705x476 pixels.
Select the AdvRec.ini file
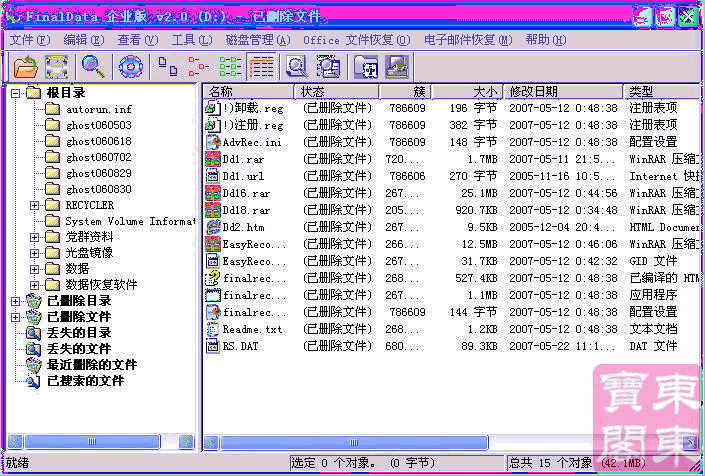pyautogui.click(x=252, y=142)
